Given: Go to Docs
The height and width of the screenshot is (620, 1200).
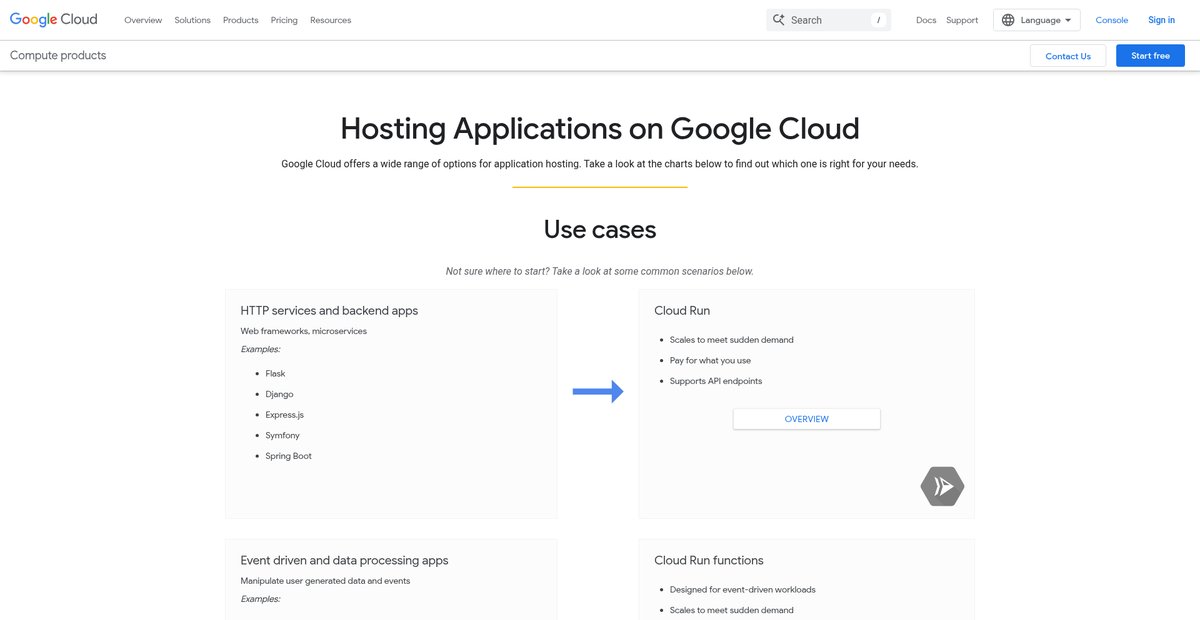Looking at the screenshot, I should [x=926, y=20].
